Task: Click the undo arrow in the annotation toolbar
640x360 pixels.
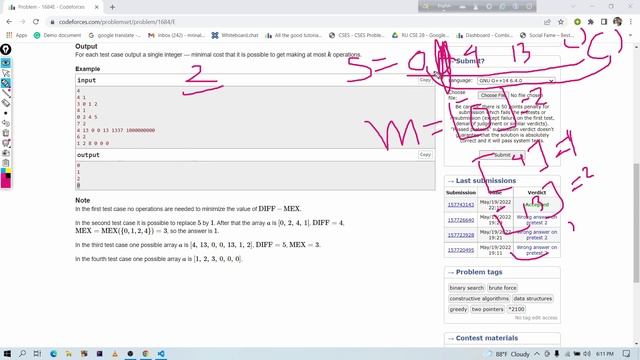Action: (x=6, y=123)
